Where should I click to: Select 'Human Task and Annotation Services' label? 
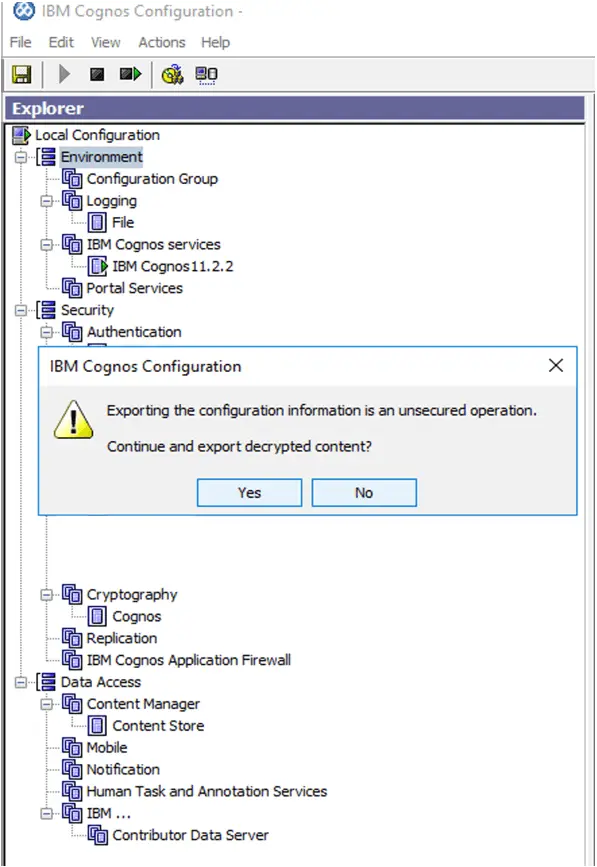[x=207, y=792]
